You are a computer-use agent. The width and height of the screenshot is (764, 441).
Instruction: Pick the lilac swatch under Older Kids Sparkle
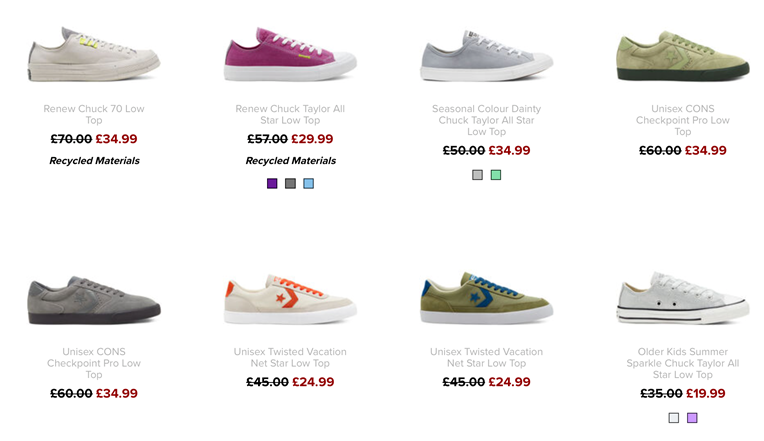point(692,418)
